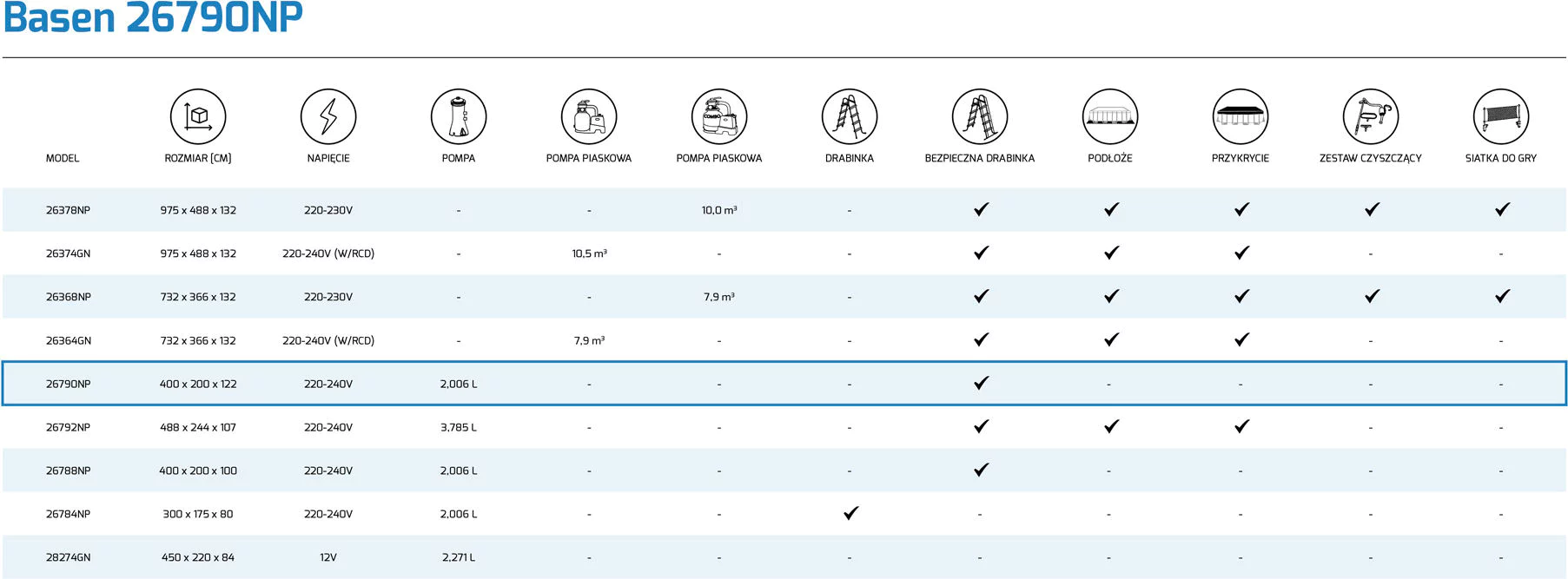
Task: Click the Podłoże ground cloth icon
Action: coord(1110,116)
